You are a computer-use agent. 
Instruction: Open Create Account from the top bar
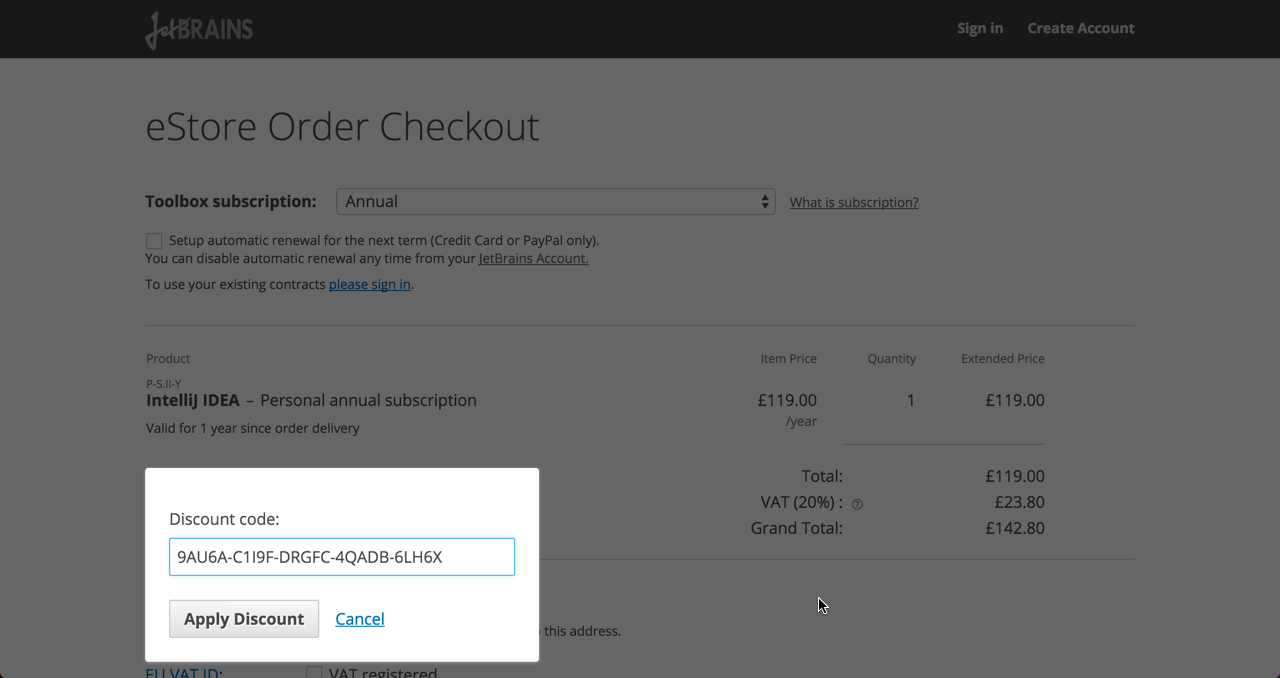pos(1080,28)
